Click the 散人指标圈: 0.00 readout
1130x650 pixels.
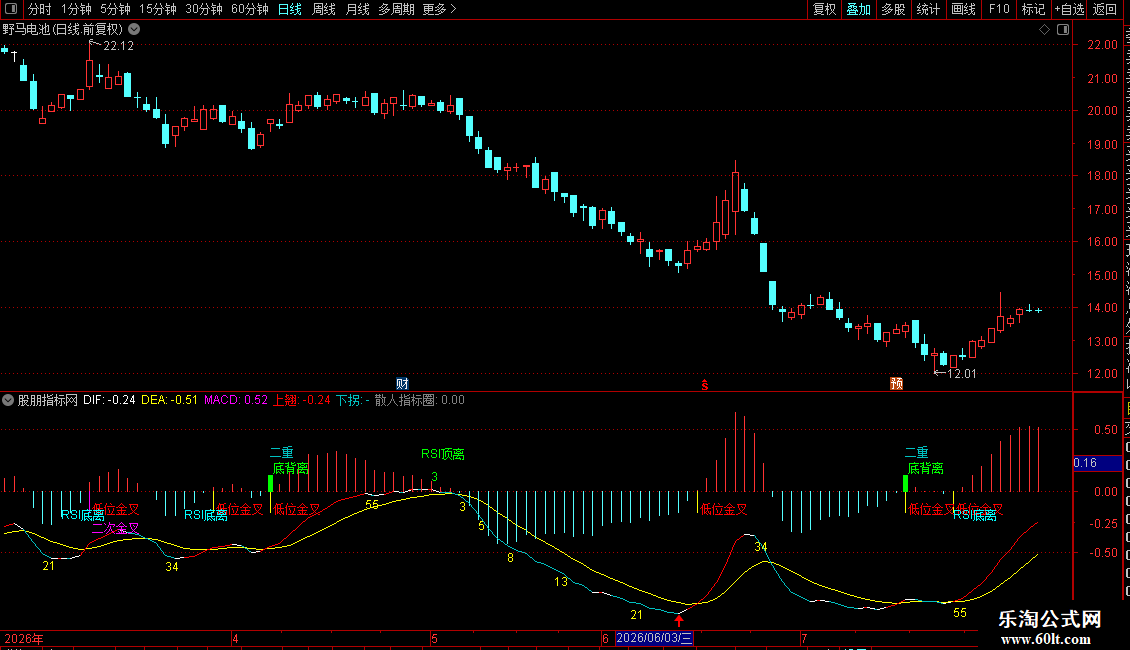tap(419, 400)
